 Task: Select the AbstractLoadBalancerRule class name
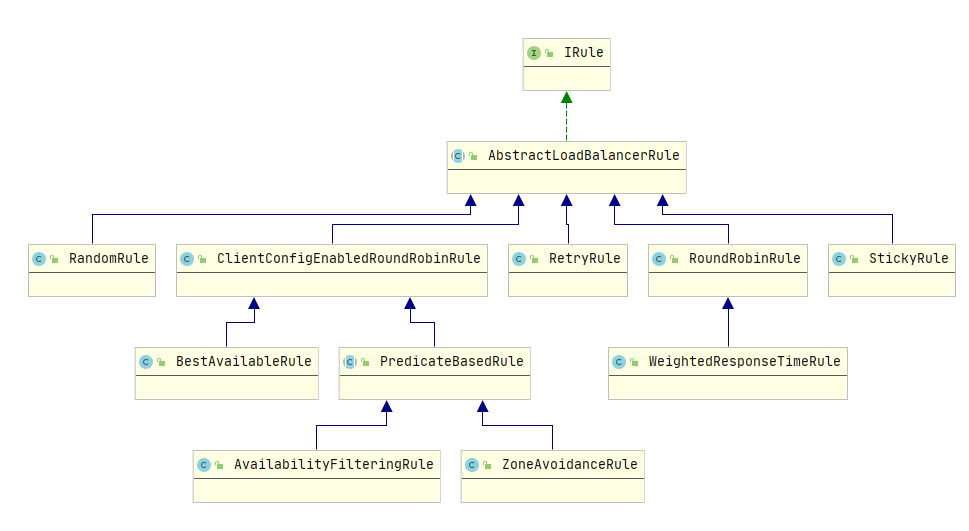(583, 155)
